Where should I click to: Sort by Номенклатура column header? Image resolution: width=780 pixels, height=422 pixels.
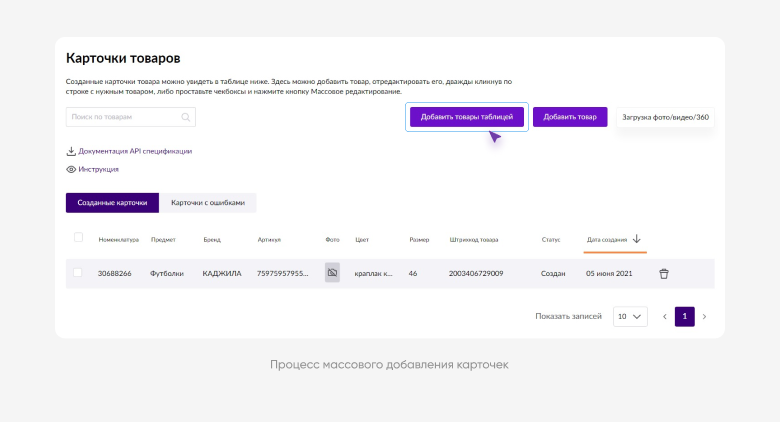click(118, 240)
